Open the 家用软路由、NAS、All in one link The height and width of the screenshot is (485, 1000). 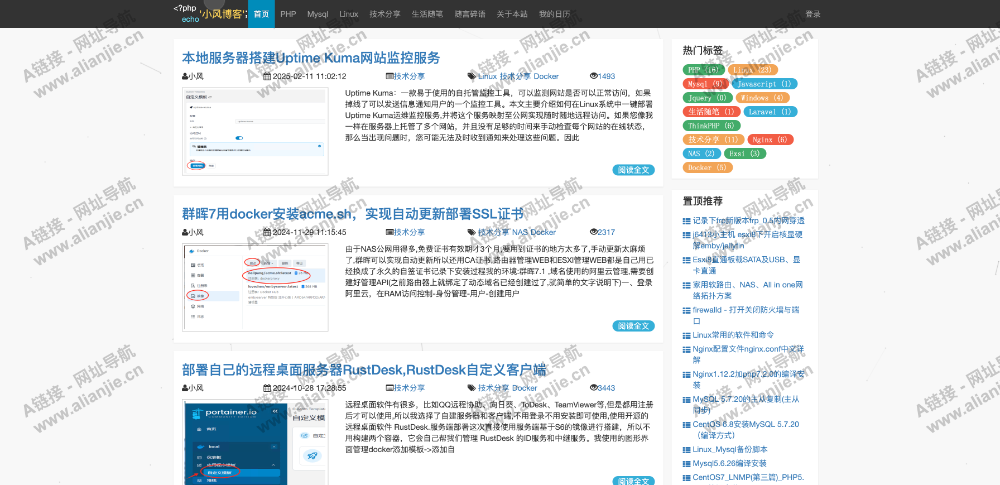[747, 290]
